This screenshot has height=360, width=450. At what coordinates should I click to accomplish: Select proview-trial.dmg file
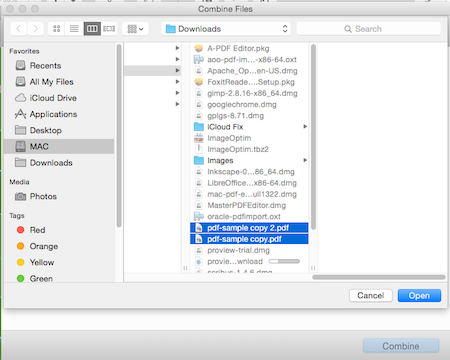tap(249, 250)
